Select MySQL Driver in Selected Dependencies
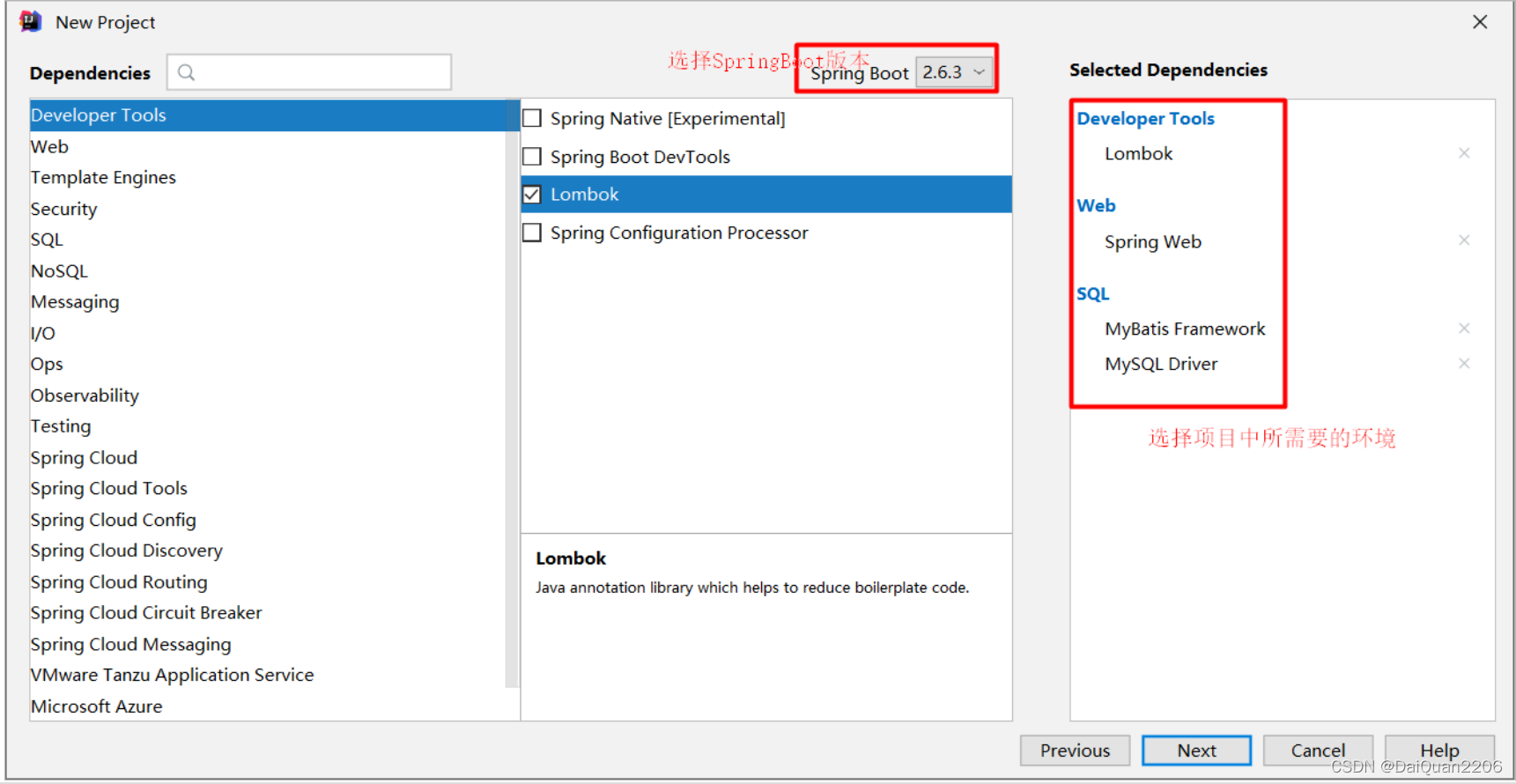Screen dimensions: 1516x784 (1161, 364)
